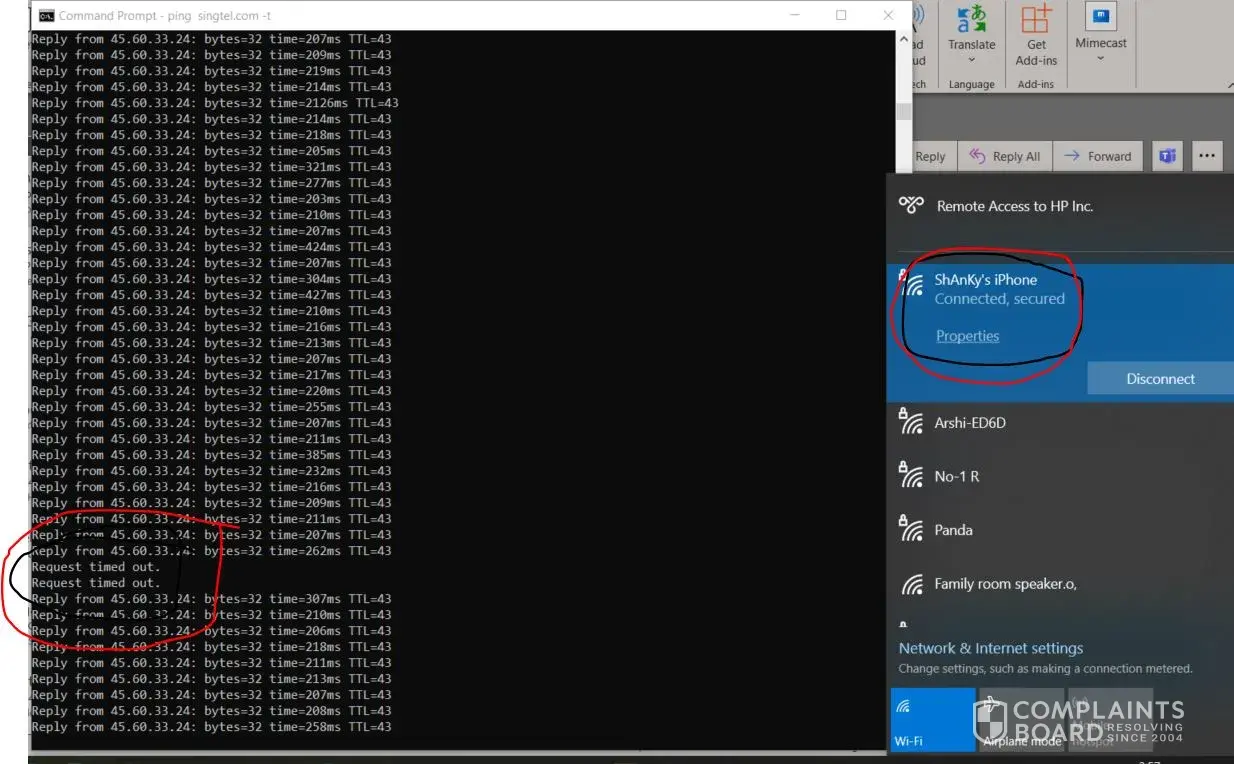The height and width of the screenshot is (764, 1234).
Task: Select the Panda Wi-Fi network
Action: 1060,530
